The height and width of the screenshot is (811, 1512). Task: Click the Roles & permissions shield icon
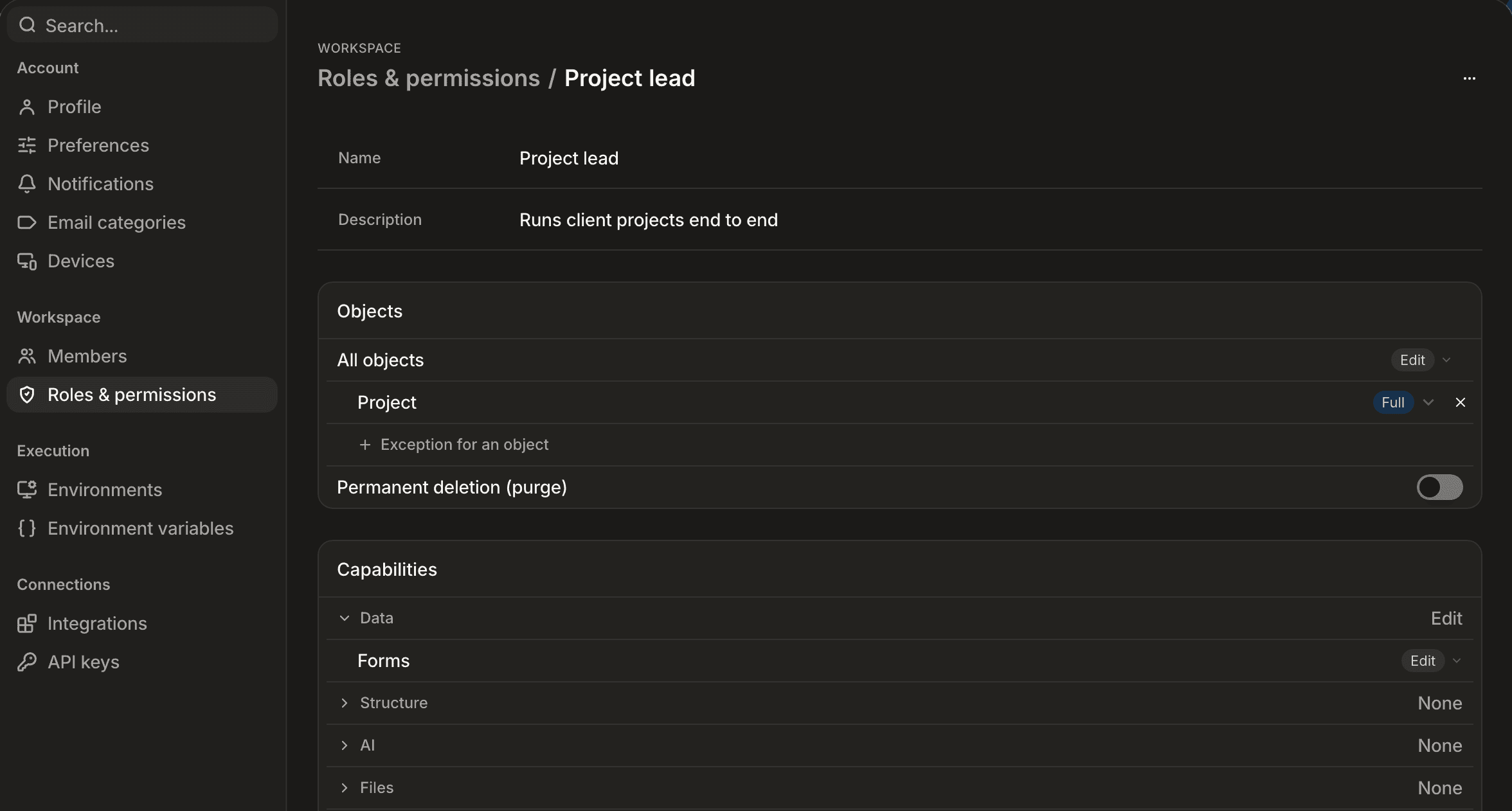click(27, 395)
